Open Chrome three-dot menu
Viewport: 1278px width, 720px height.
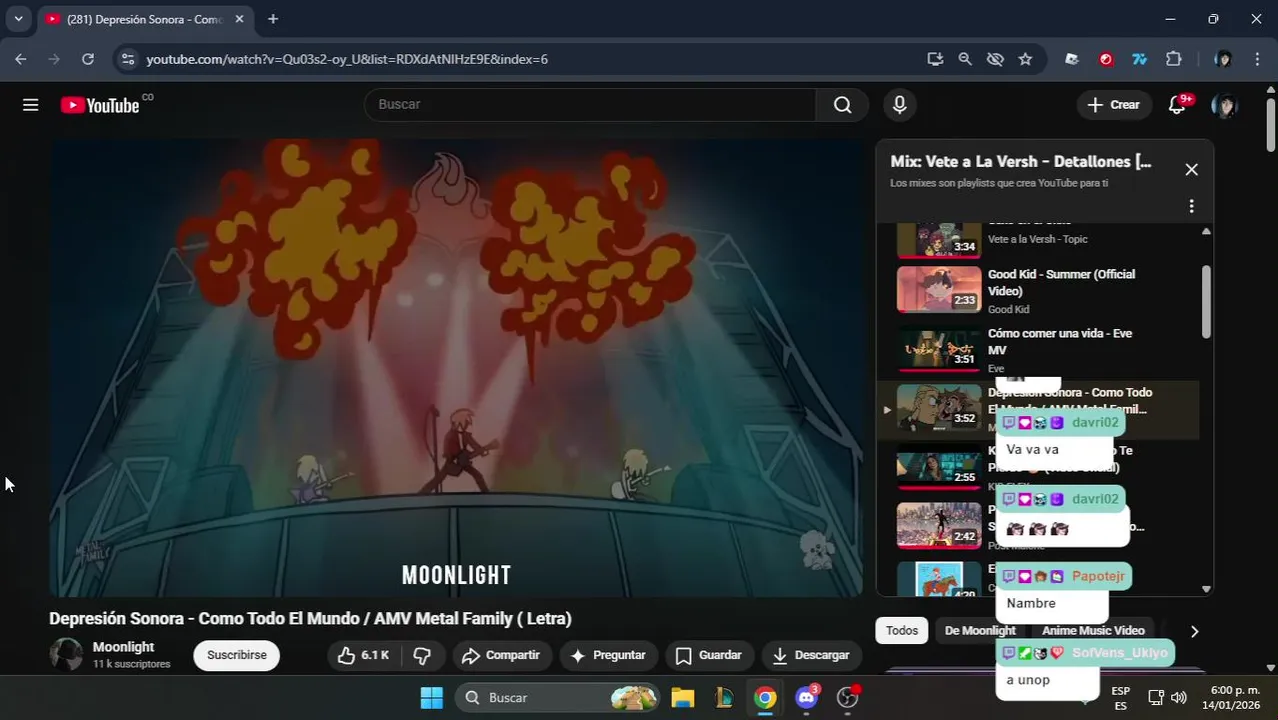(x=1258, y=59)
